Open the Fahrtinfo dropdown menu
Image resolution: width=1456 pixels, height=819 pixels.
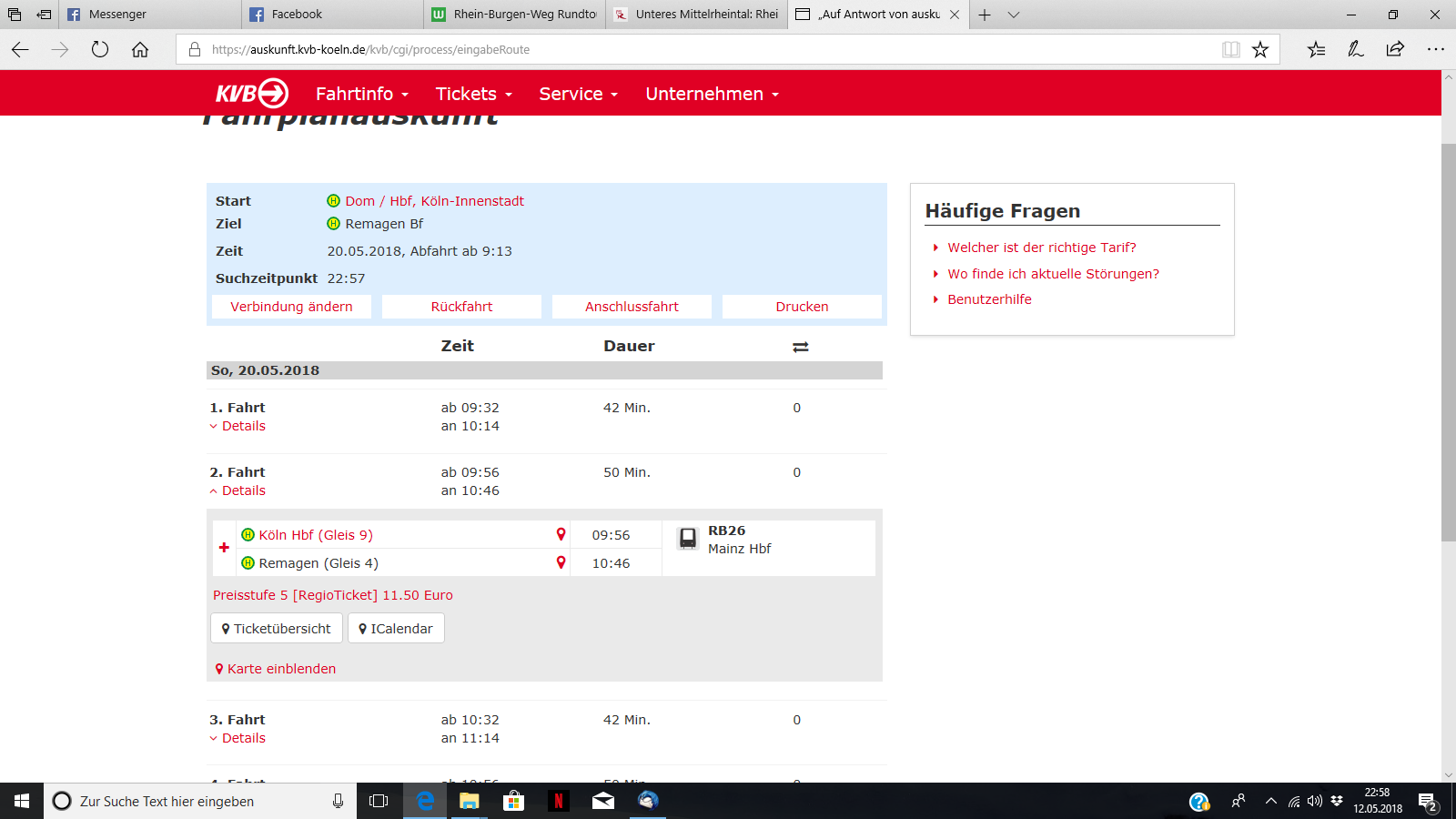361,94
